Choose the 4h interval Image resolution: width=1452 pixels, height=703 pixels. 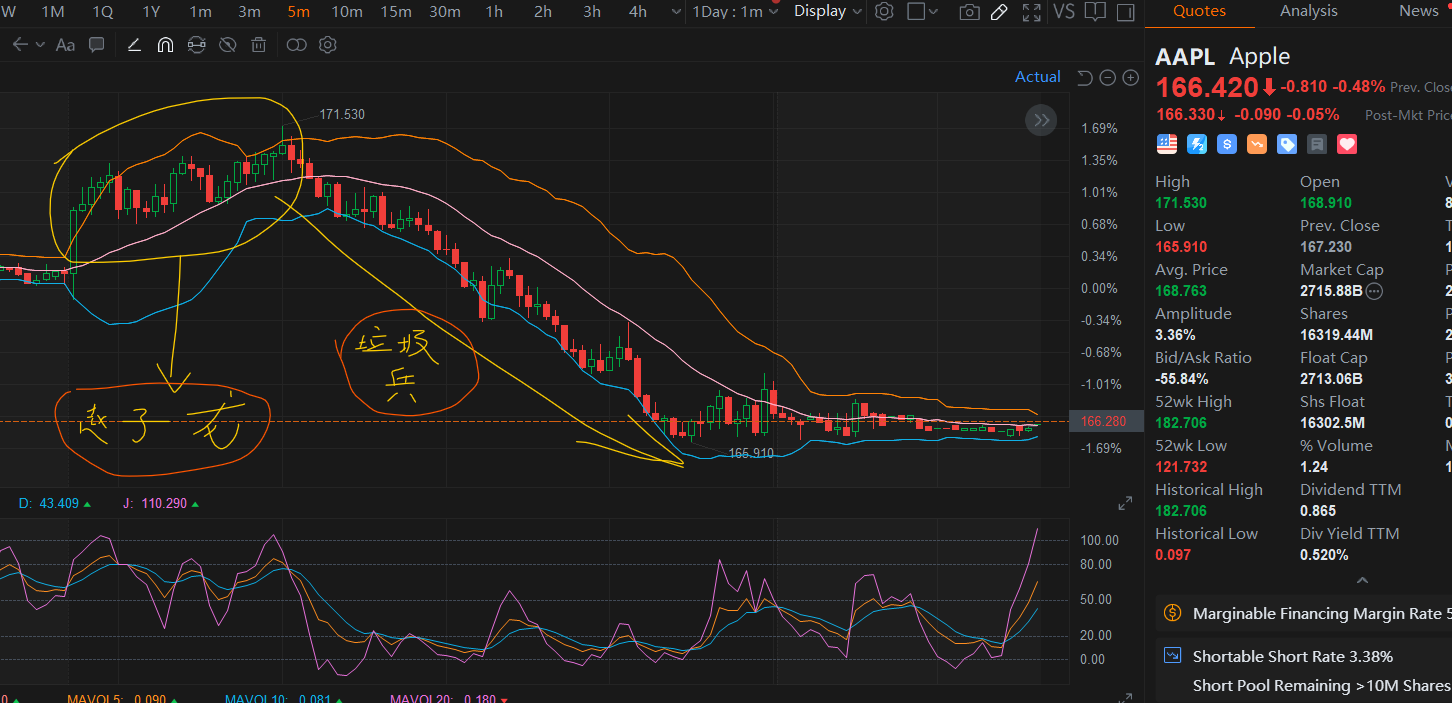(638, 12)
